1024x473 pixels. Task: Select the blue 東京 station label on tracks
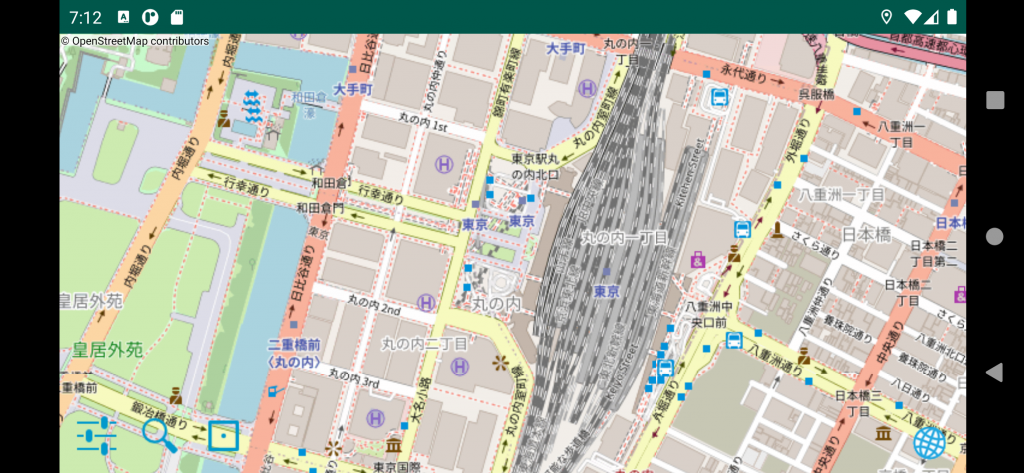pyautogui.click(x=606, y=291)
